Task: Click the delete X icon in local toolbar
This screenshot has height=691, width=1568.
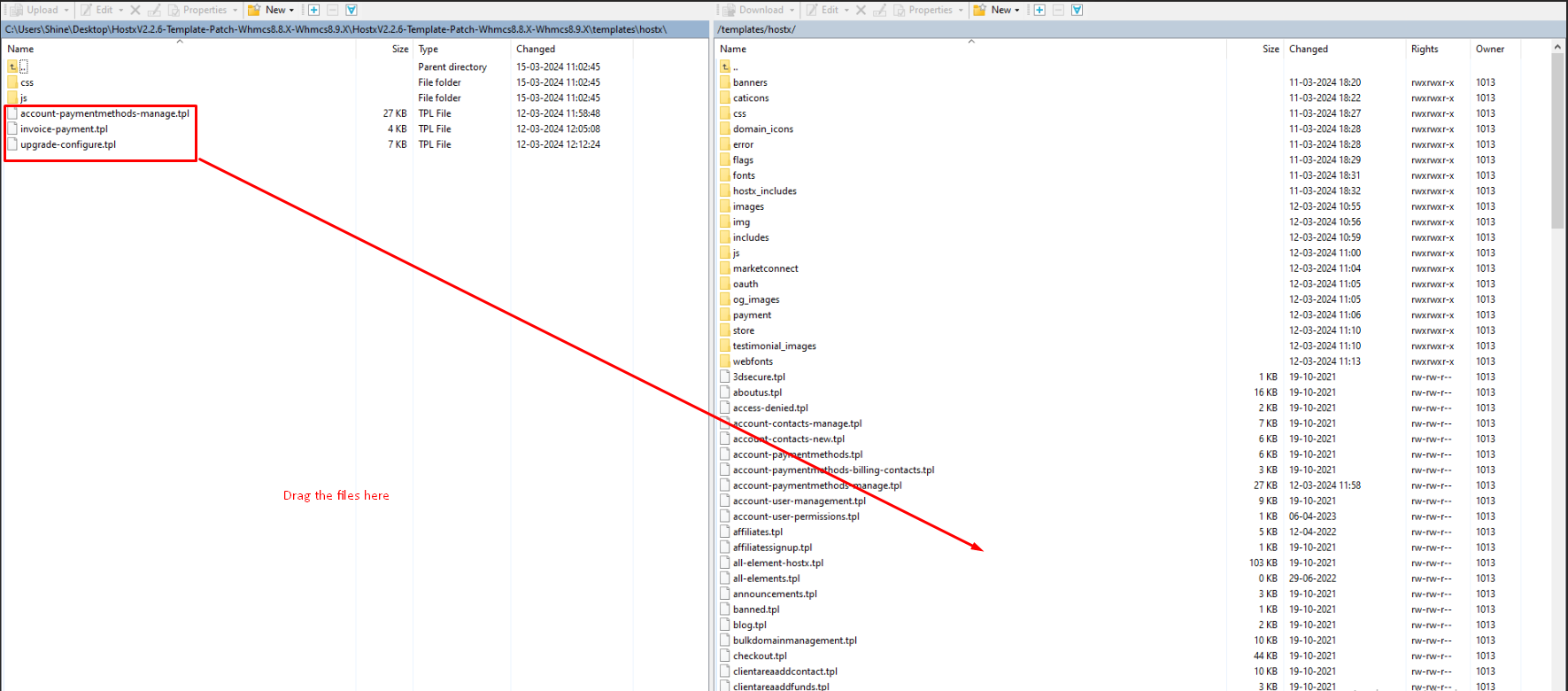Action: (135, 10)
